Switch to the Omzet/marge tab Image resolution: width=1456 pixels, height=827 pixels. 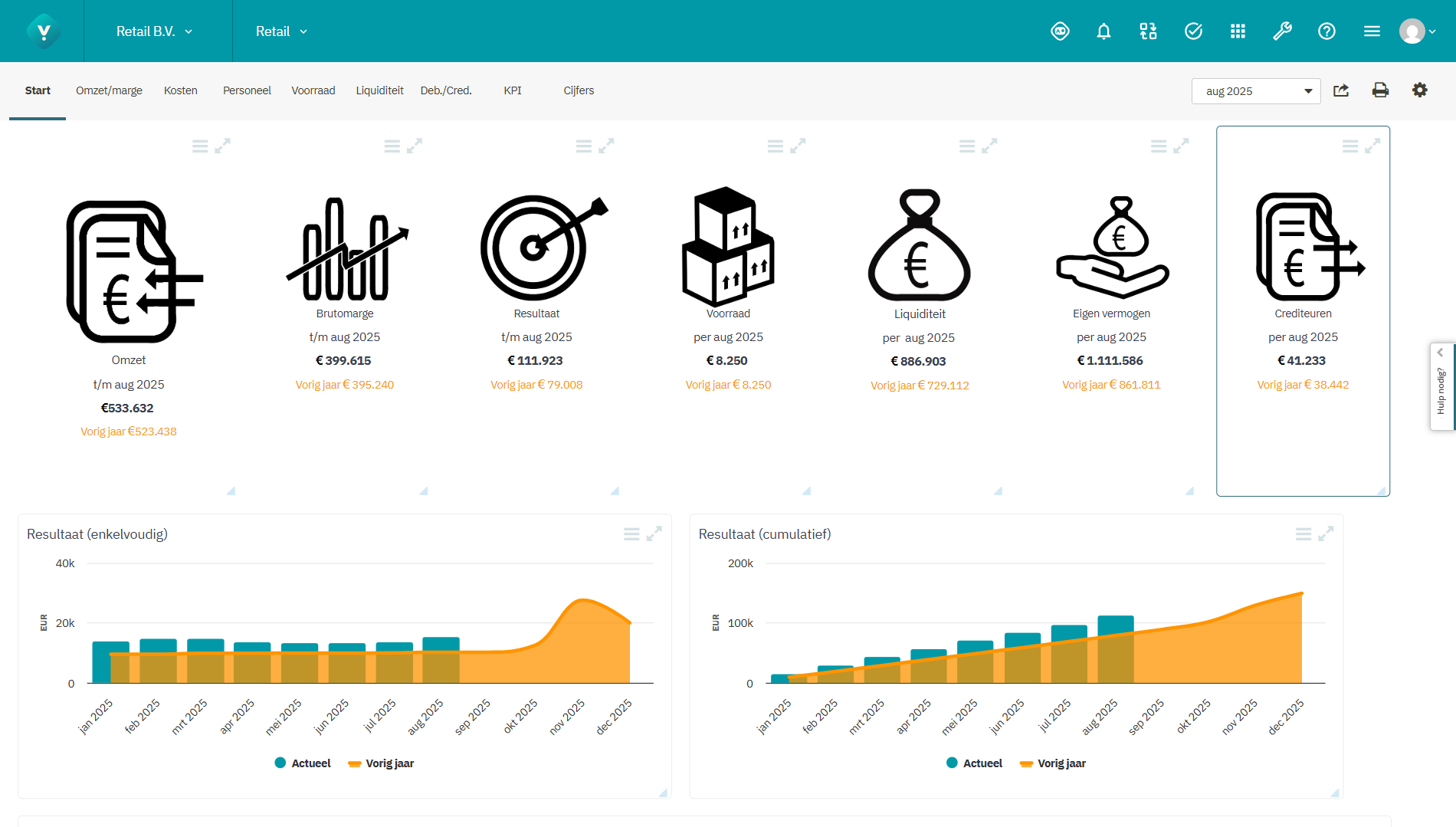click(109, 90)
